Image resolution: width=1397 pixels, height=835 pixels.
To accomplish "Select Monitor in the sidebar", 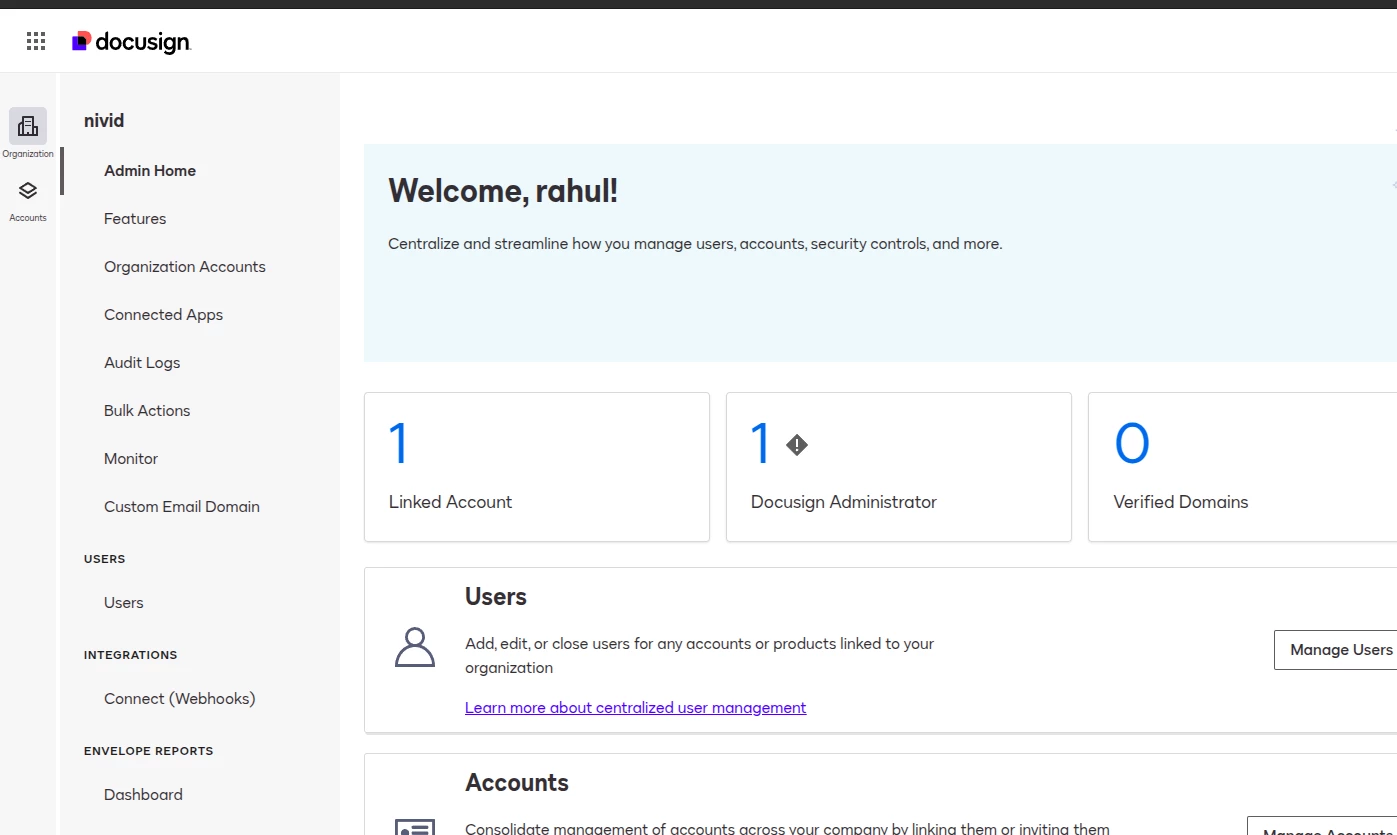I will point(131,459).
